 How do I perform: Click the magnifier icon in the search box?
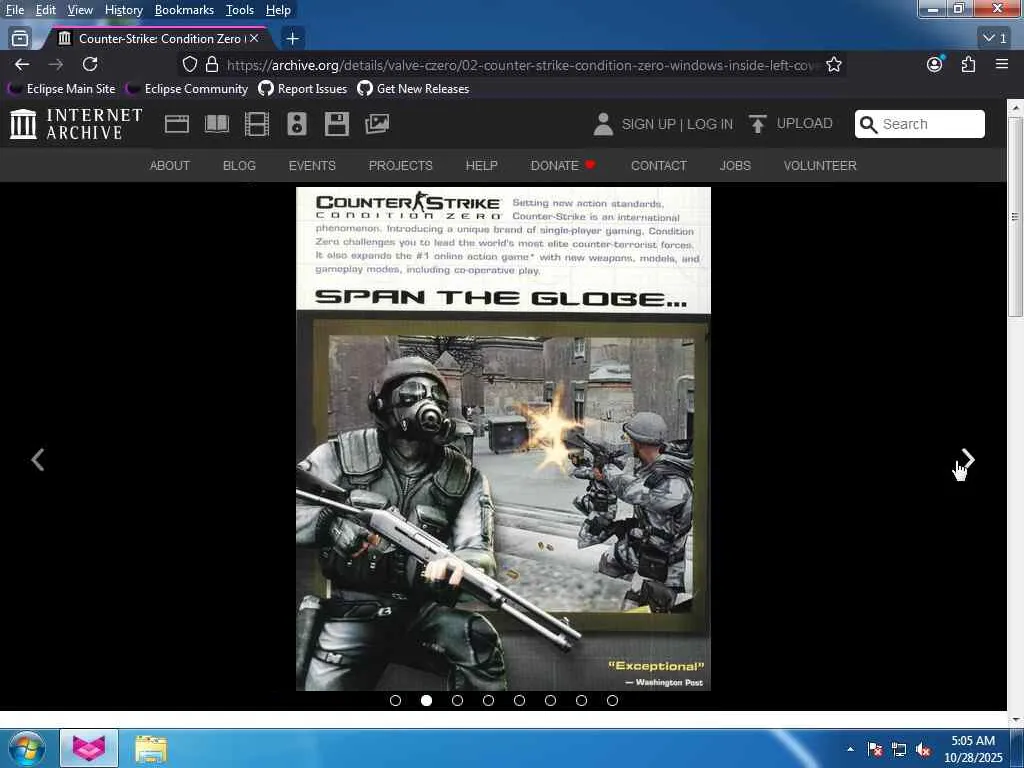[x=868, y=124]
